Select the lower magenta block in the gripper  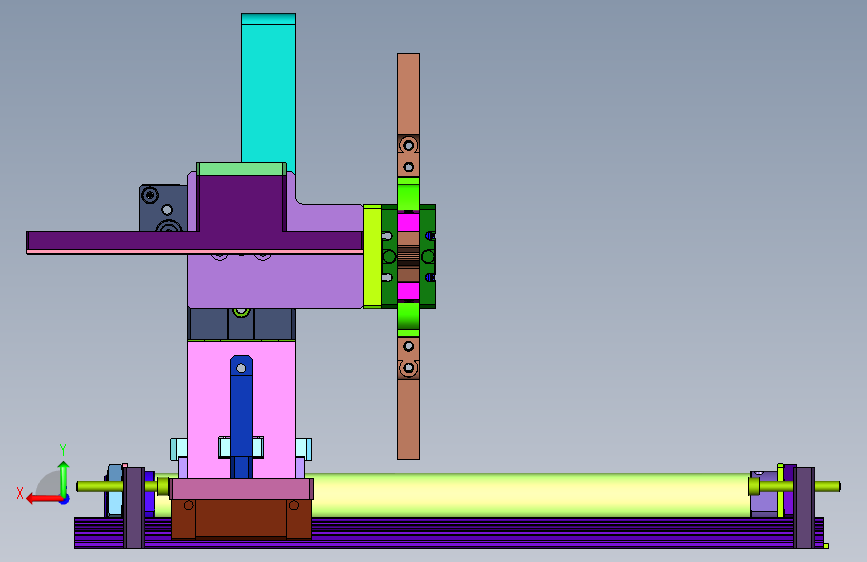(x=408, y=291)
